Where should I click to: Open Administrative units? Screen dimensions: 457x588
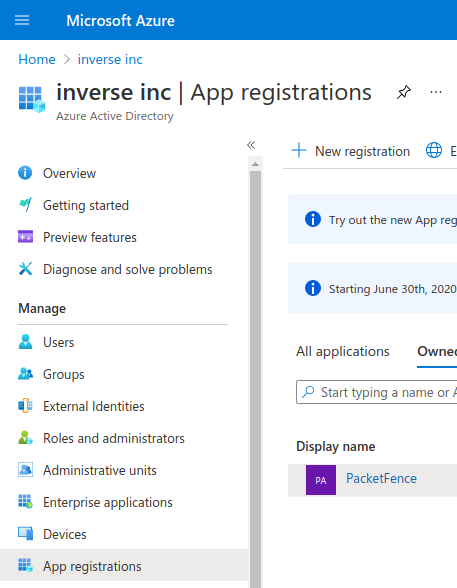(x=100, y=470)
